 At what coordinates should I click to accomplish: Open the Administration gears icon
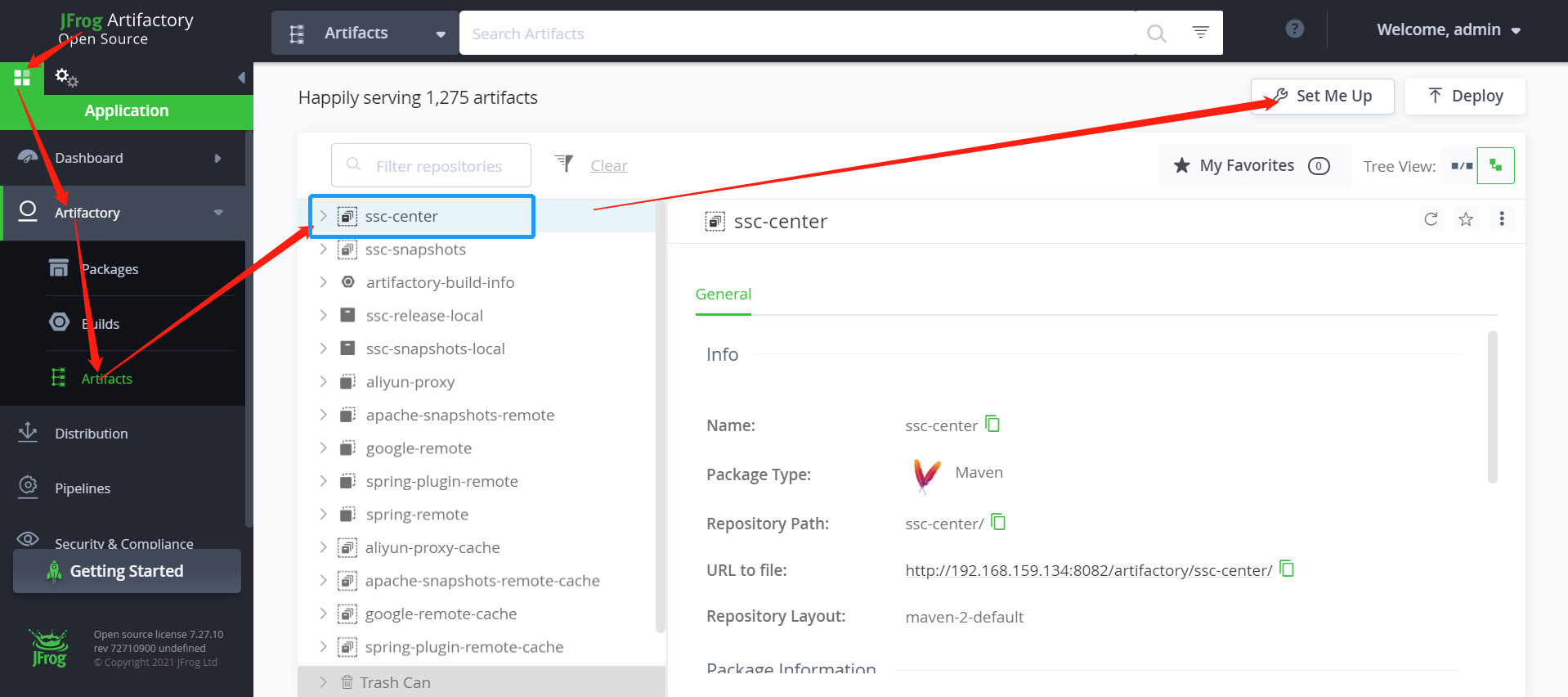click(x=66, y=78)
